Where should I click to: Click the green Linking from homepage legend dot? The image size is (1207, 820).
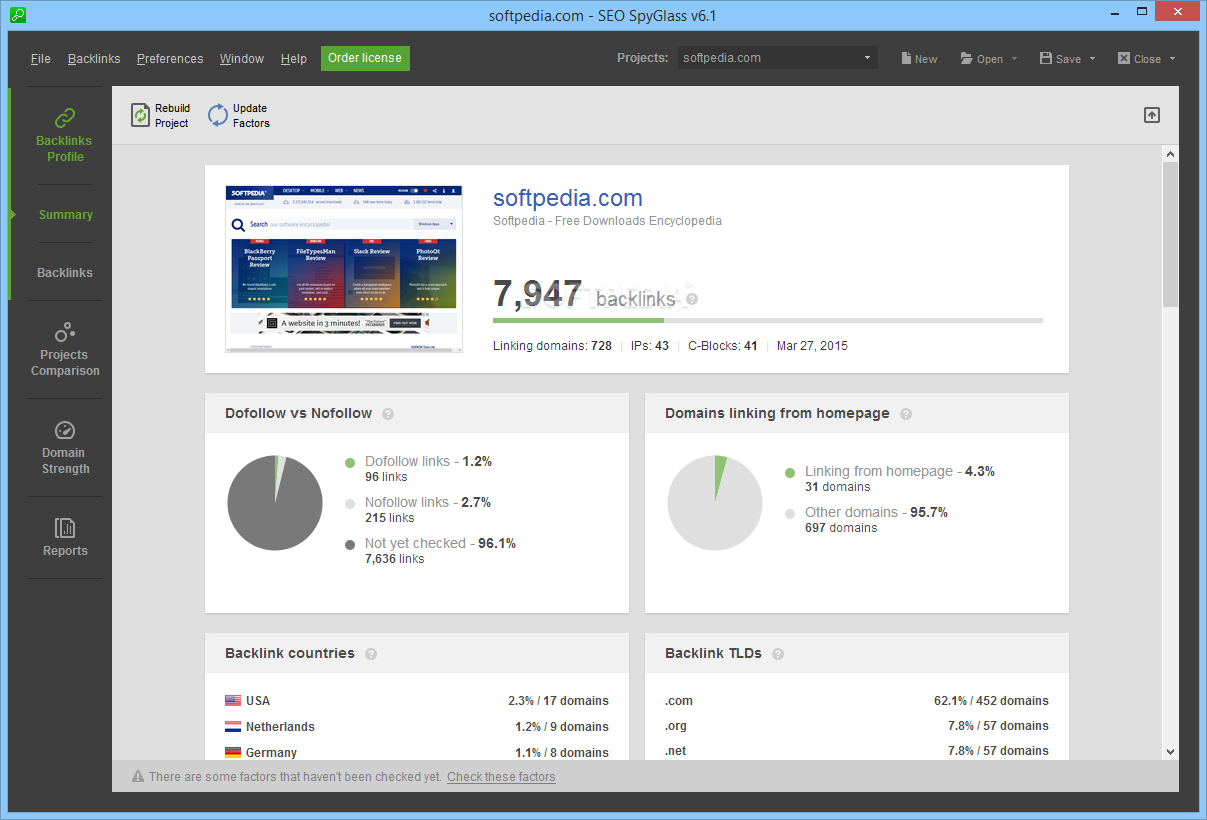(790, 472)
